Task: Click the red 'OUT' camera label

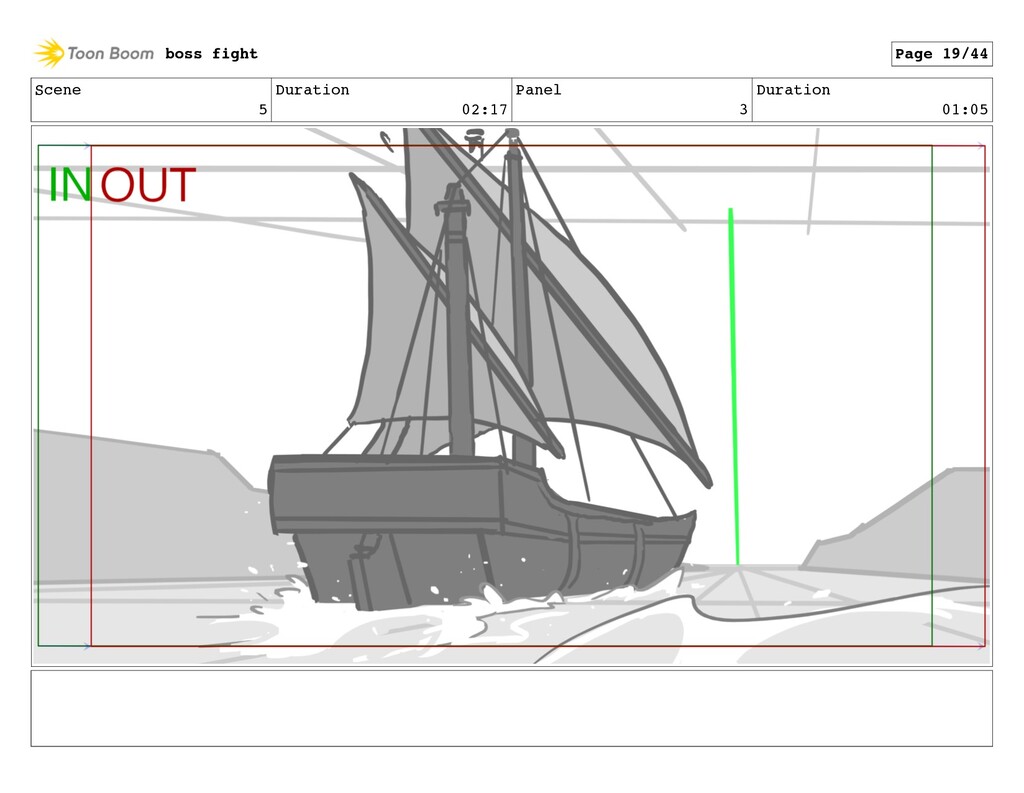Action: pyautogui.click(x=148, y=185)
